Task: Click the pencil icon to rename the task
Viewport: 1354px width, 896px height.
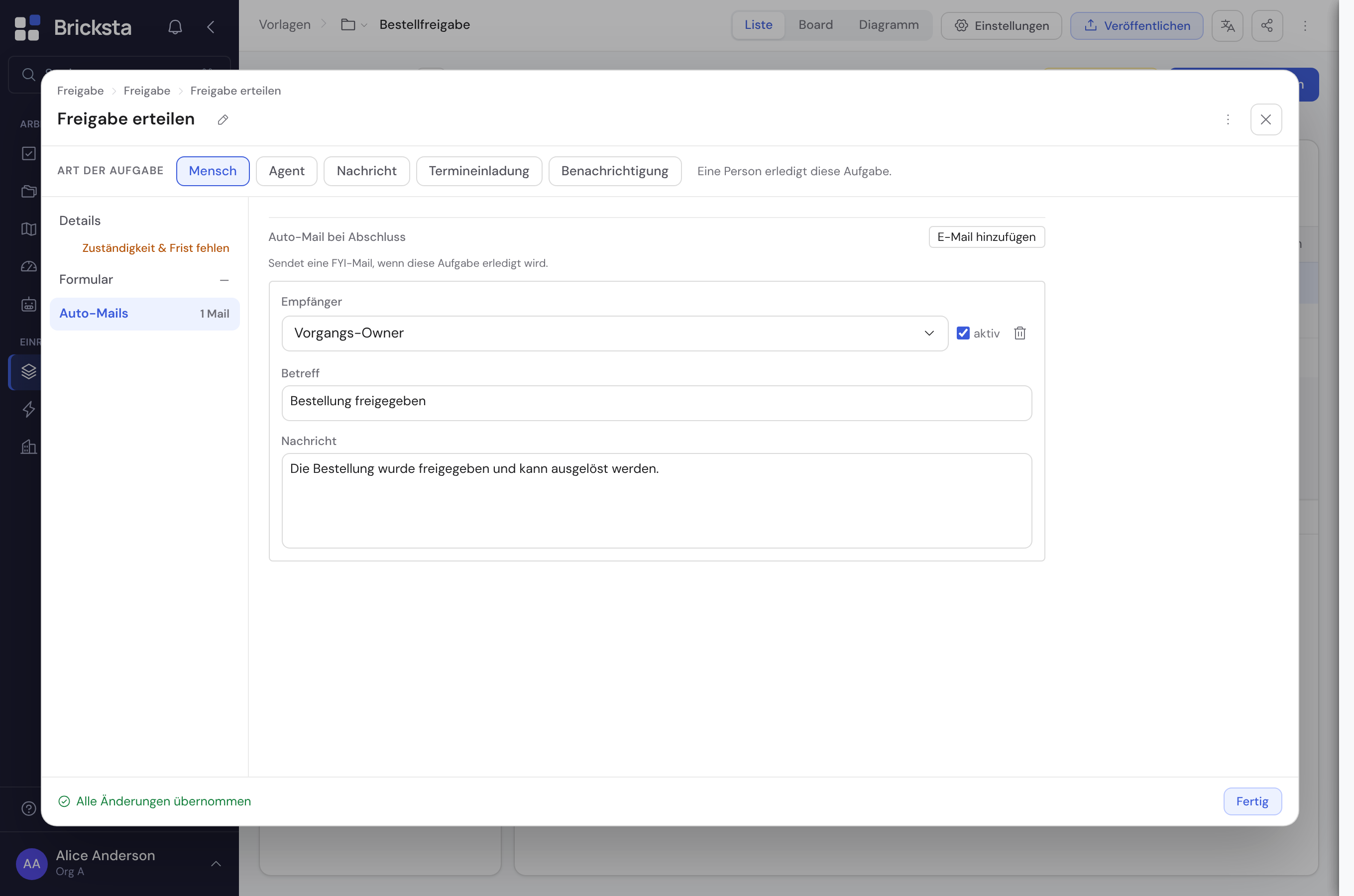Action: coord(223,119)
